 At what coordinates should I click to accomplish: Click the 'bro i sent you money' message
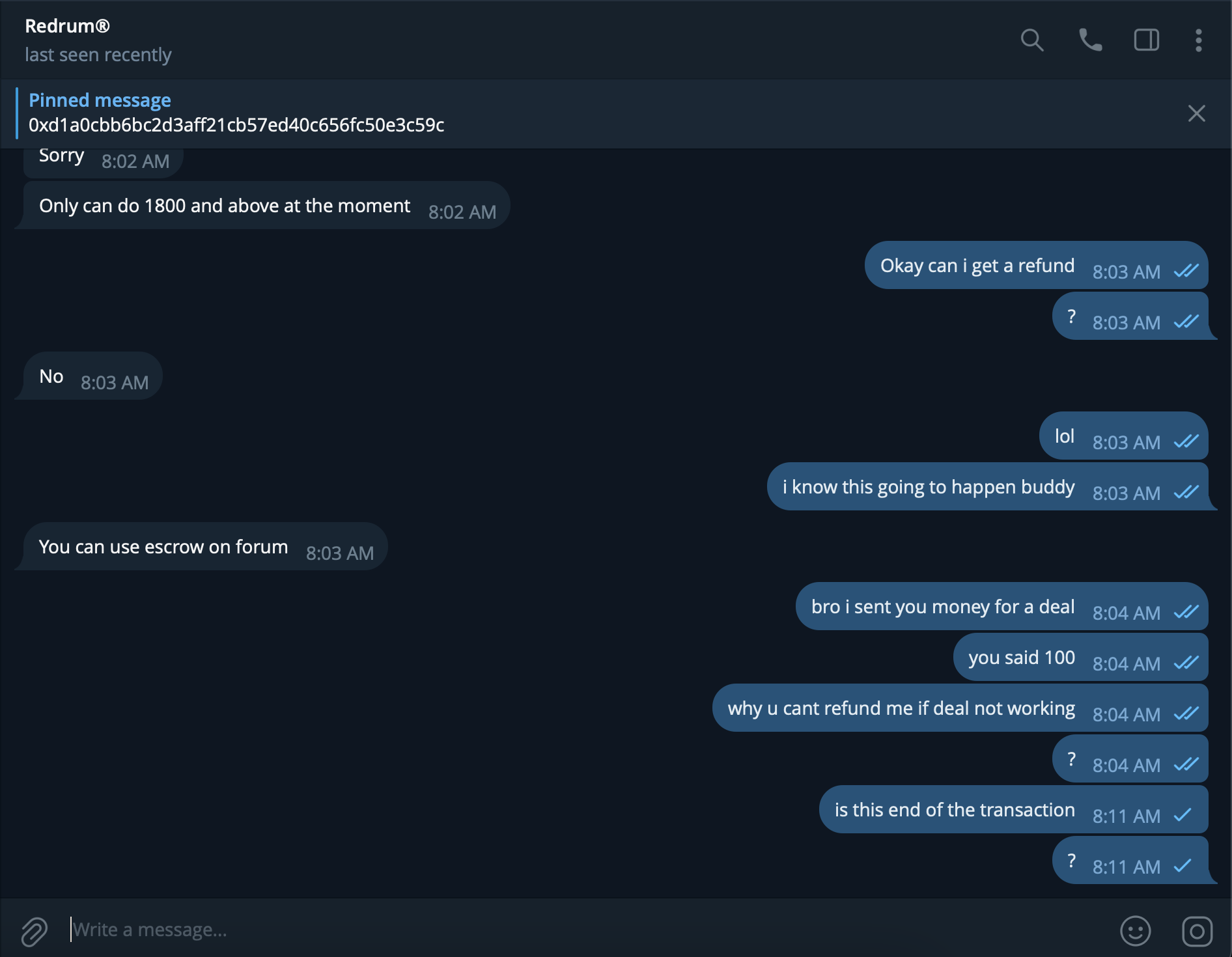(942, 607)
